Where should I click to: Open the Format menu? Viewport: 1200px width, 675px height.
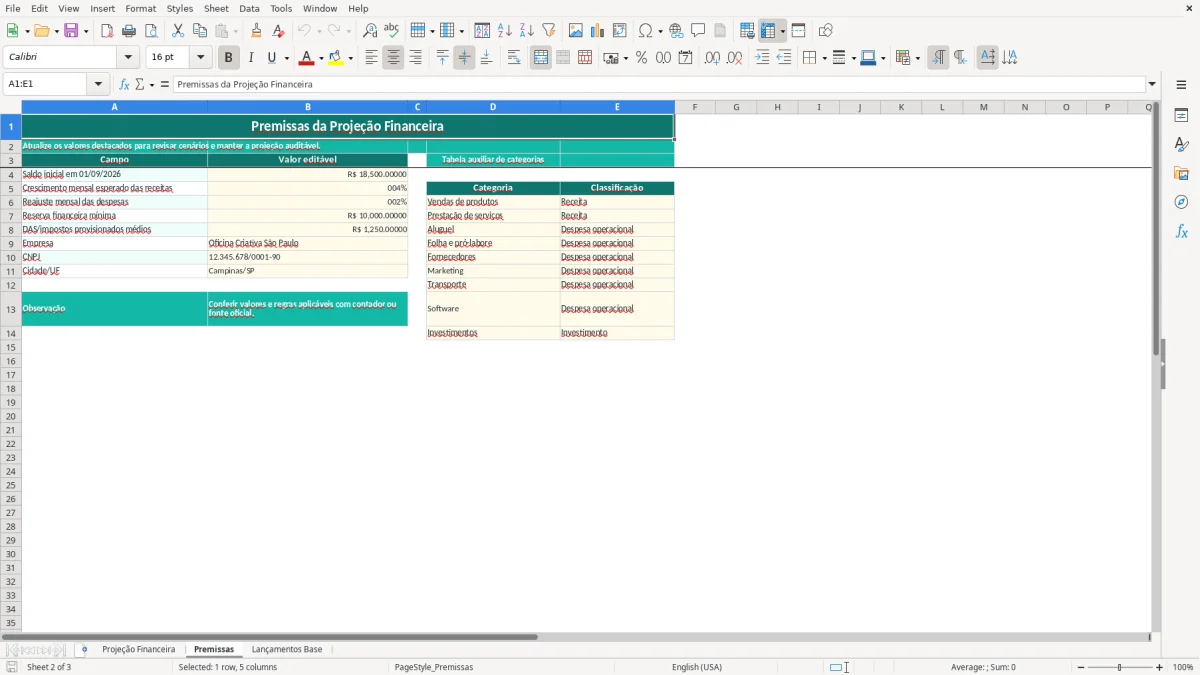(140, 8)
